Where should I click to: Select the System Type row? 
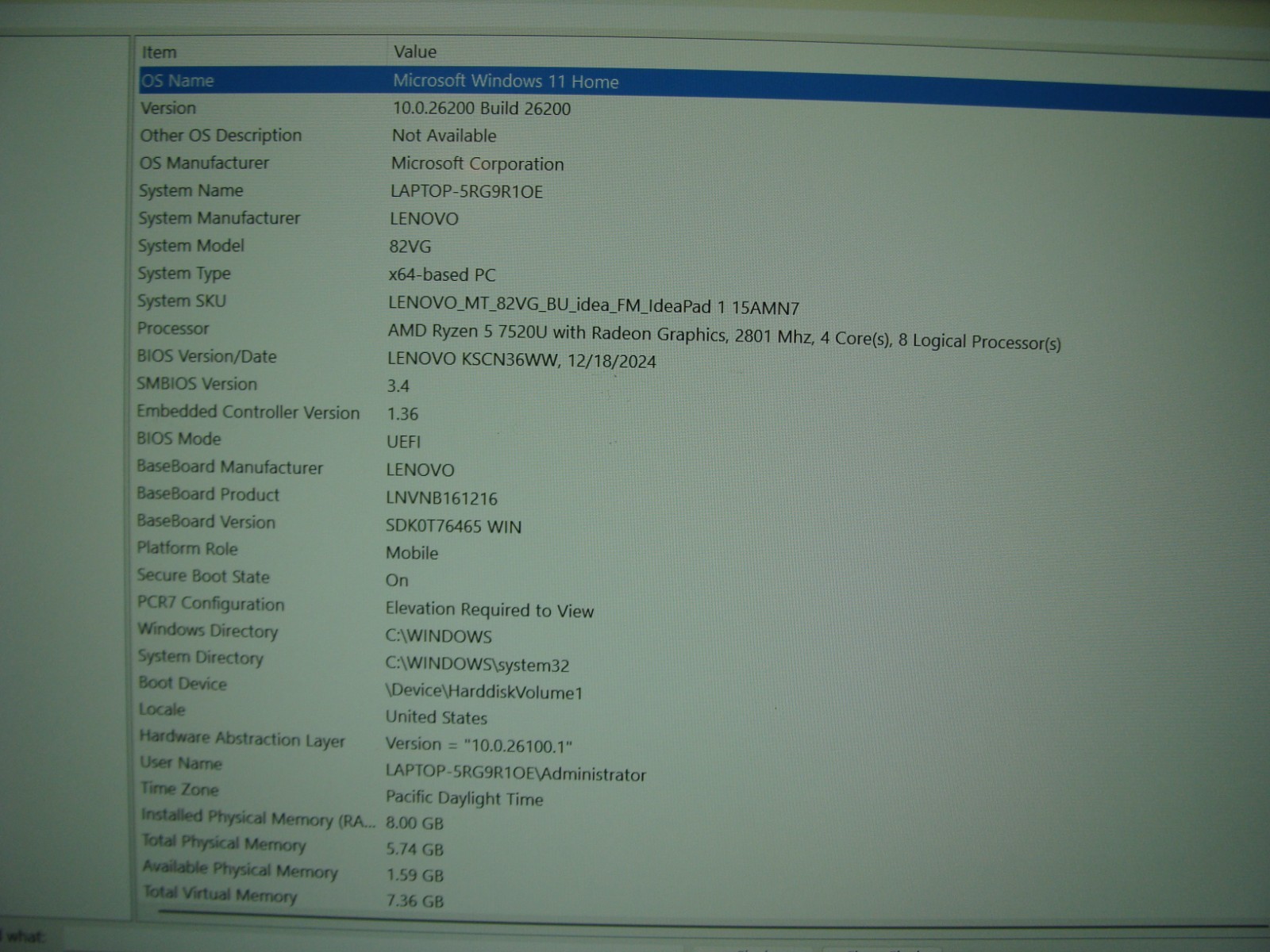tap(184, 274)
